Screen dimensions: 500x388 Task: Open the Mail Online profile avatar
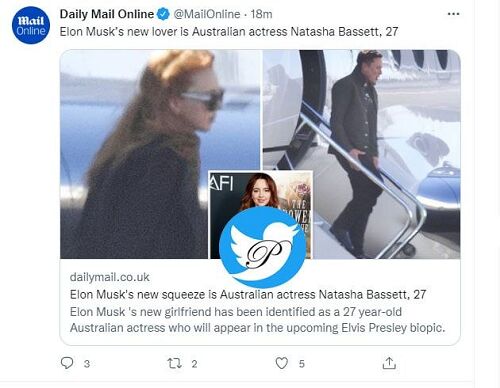click(31, 25)
